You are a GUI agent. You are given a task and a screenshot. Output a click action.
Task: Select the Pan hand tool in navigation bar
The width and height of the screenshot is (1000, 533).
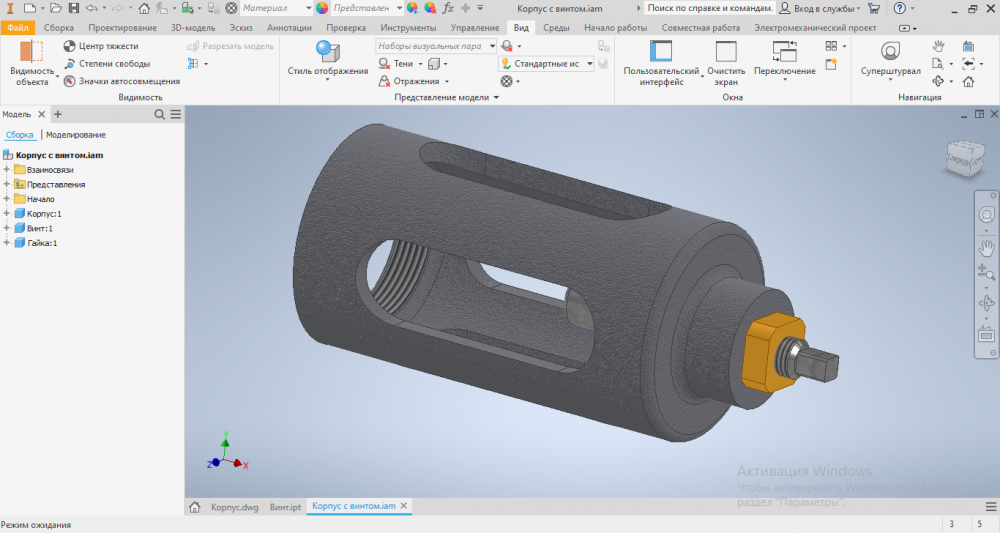pos(986,247)
